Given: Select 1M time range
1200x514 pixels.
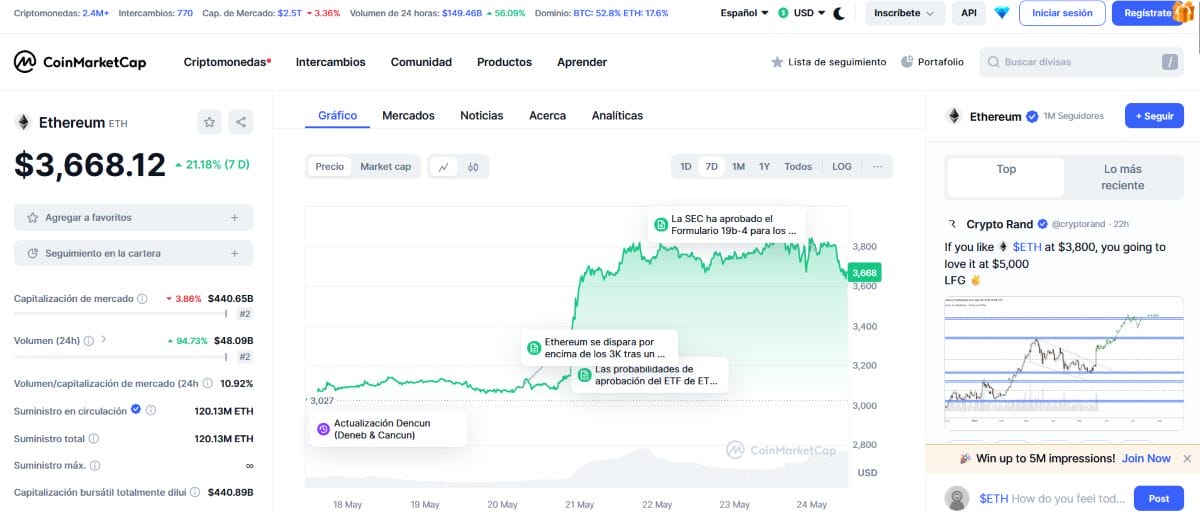Looking at the screenshot, I should (x=738, y=167).
